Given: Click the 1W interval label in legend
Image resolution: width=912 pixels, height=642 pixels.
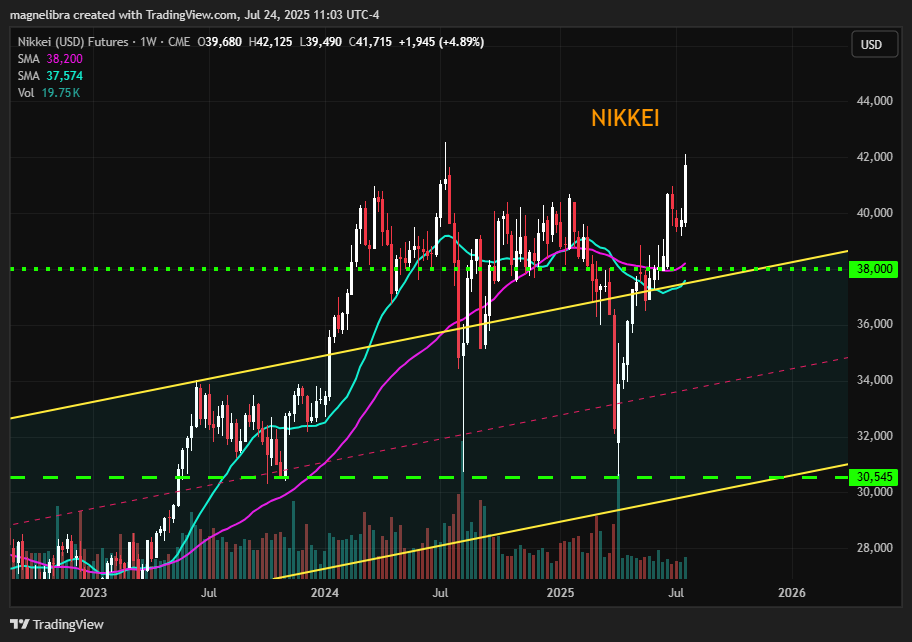Looking at the screenshot, I should pyautogui.click(x=148, y=42).
